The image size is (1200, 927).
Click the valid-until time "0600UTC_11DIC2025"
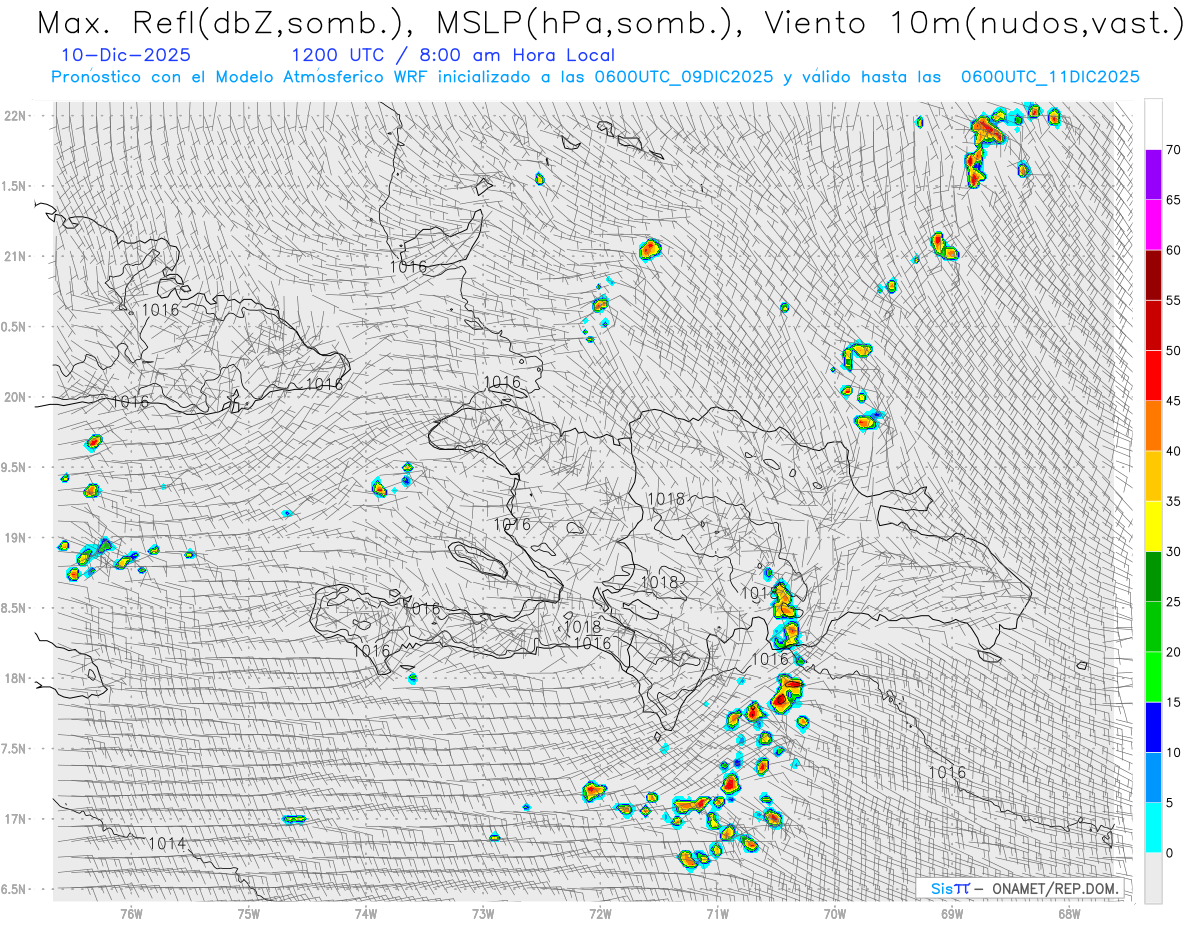(1050, 77)
